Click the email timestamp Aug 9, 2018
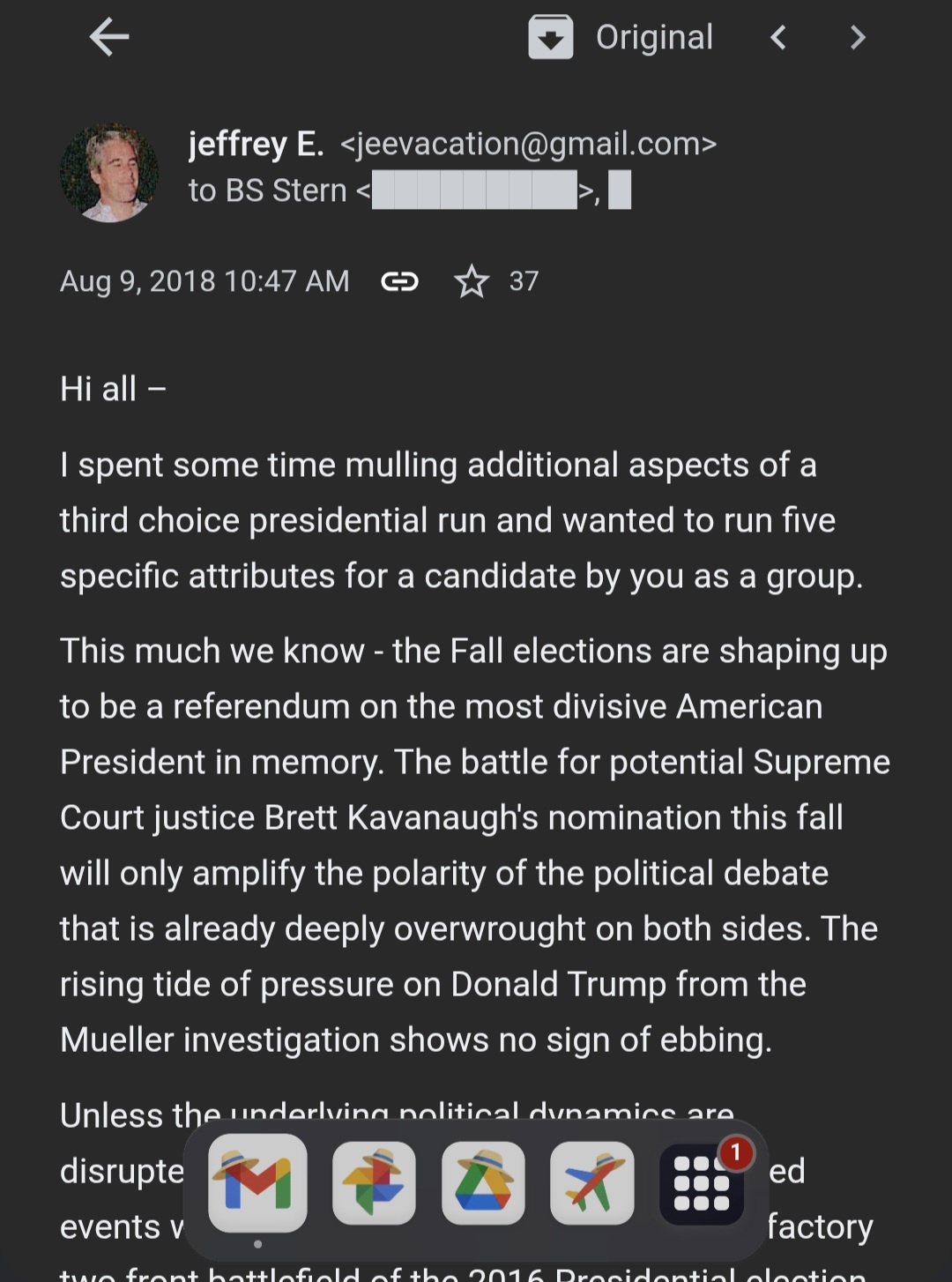Screen dimensions: 952x1282 [205, 281]
